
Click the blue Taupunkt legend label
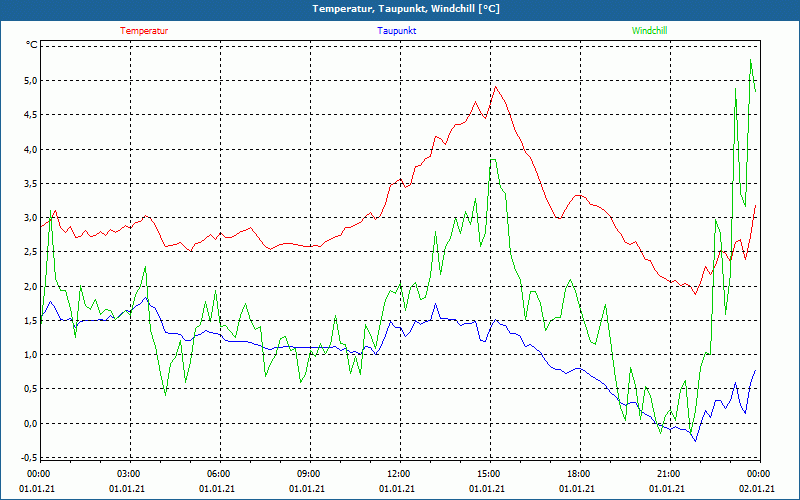(x=396, y=31)
